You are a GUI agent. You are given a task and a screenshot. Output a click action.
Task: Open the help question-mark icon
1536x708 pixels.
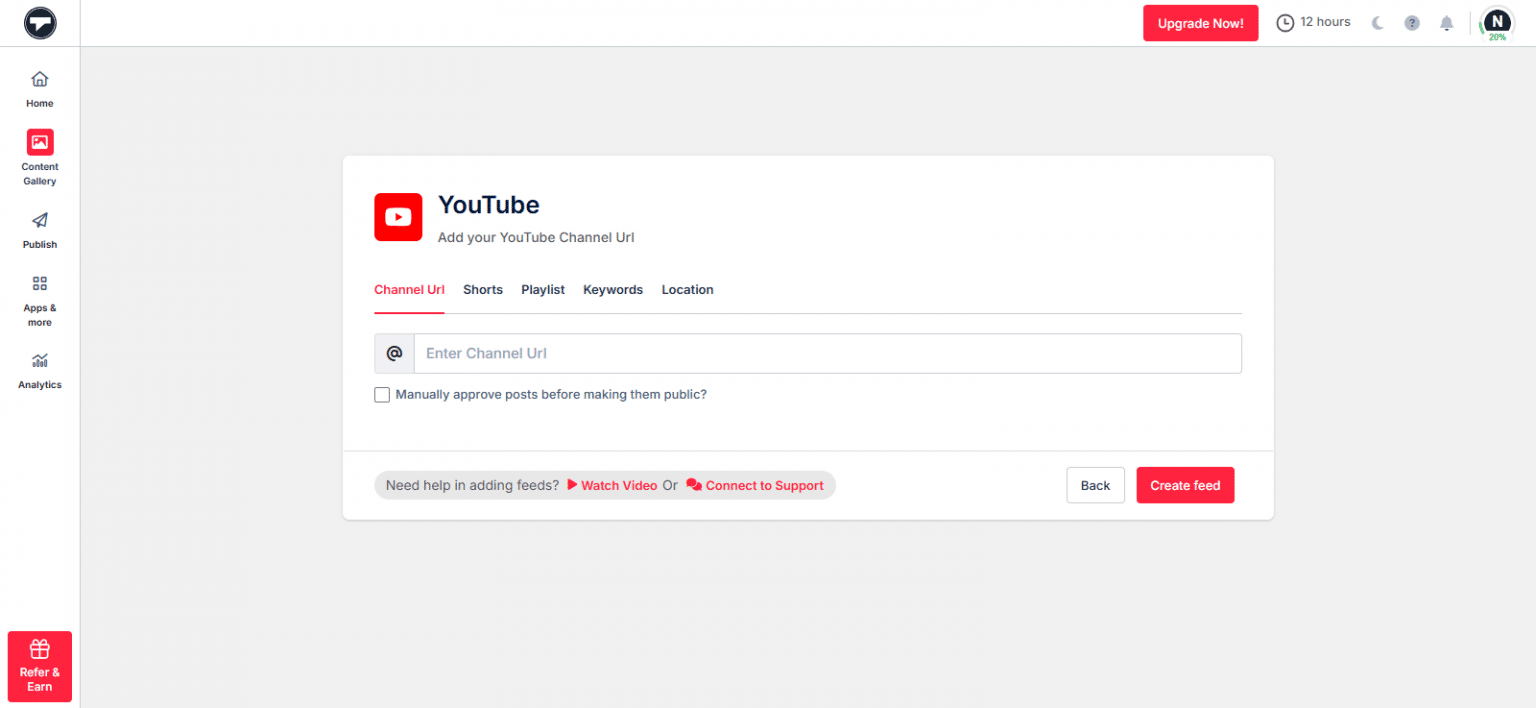click(x=1411, y=22)
